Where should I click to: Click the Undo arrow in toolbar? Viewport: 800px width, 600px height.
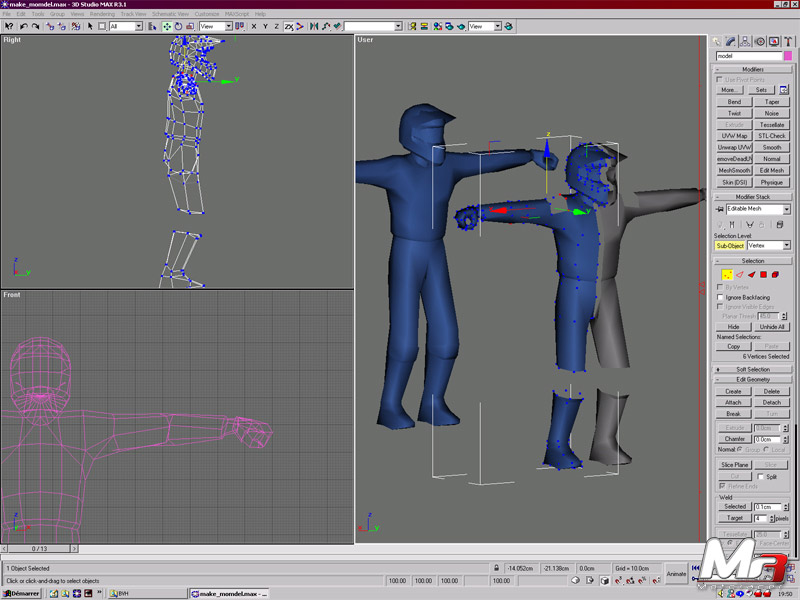[x=23, y=26]
